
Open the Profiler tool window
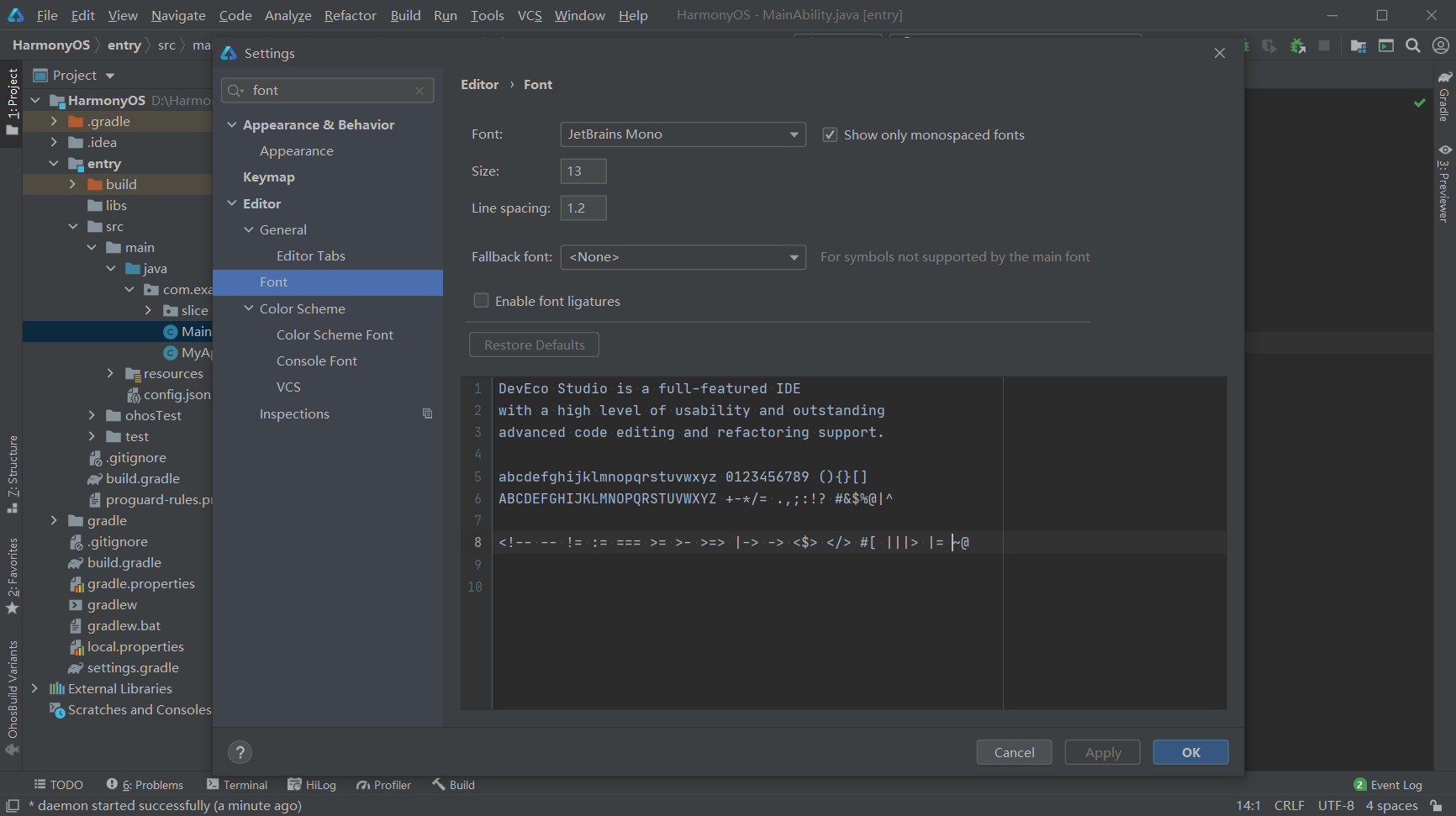(x=383, y=785)
